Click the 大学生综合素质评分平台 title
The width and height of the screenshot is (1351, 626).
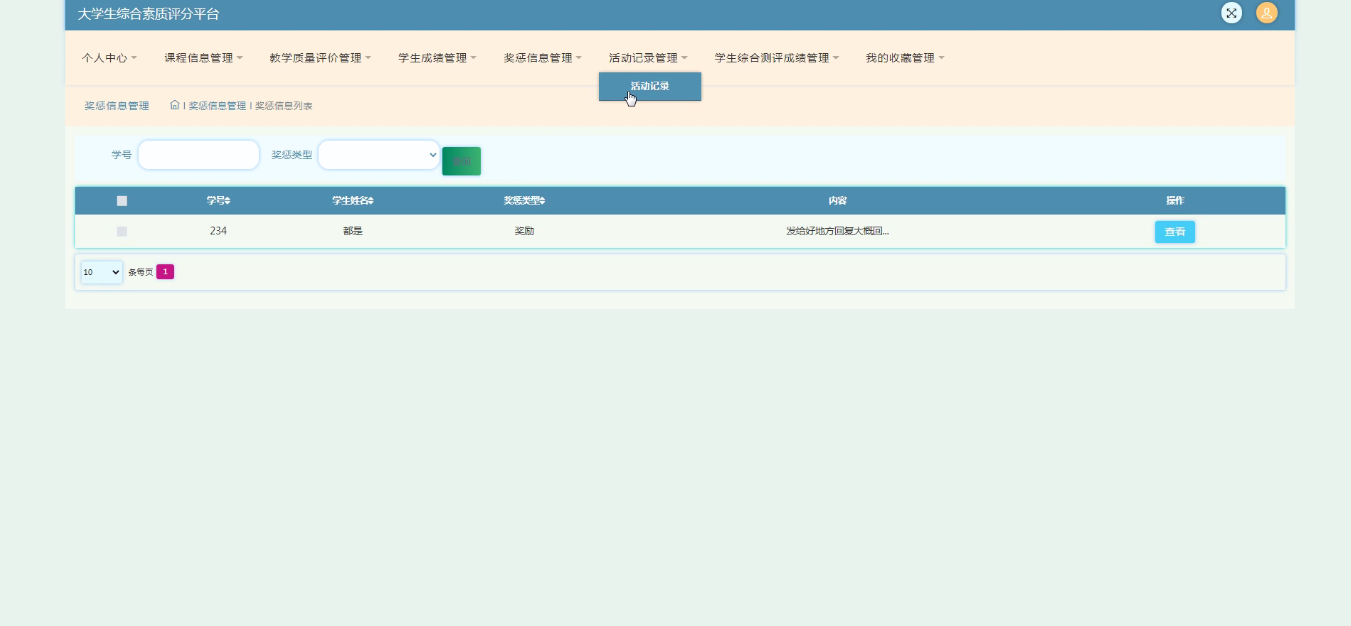[148, 14]
